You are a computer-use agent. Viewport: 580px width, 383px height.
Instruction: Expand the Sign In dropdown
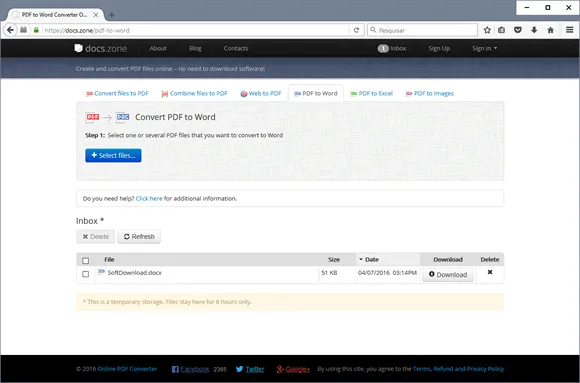[485, 48]
